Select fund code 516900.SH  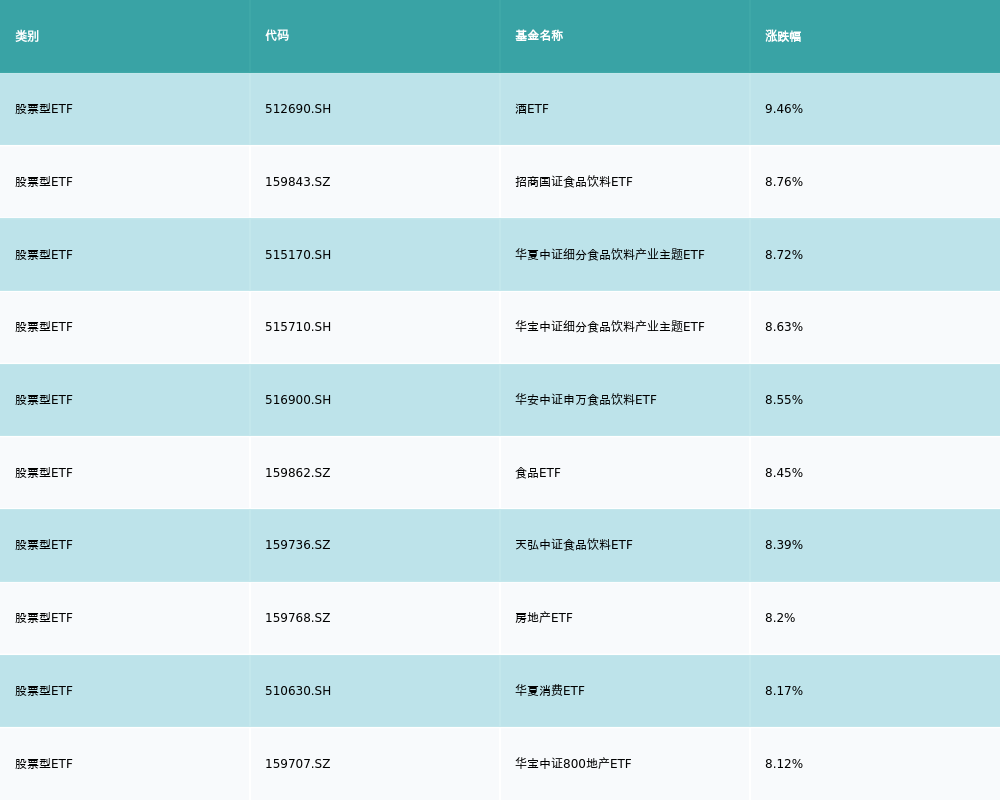click(298, 400)
